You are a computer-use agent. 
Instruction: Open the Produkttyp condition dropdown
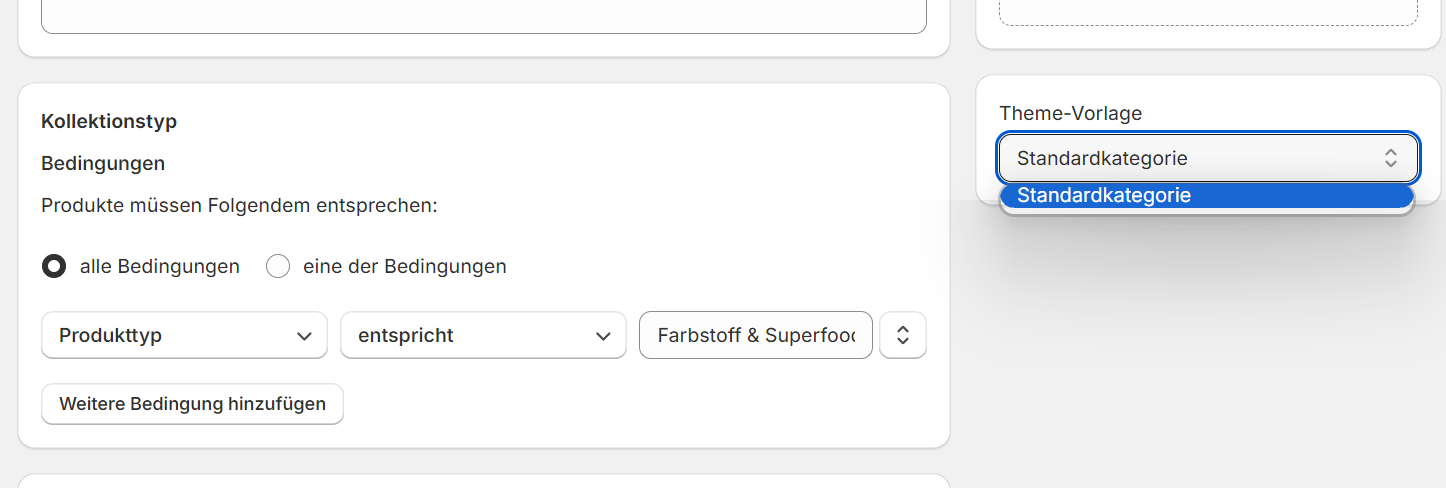coord(184,336)
